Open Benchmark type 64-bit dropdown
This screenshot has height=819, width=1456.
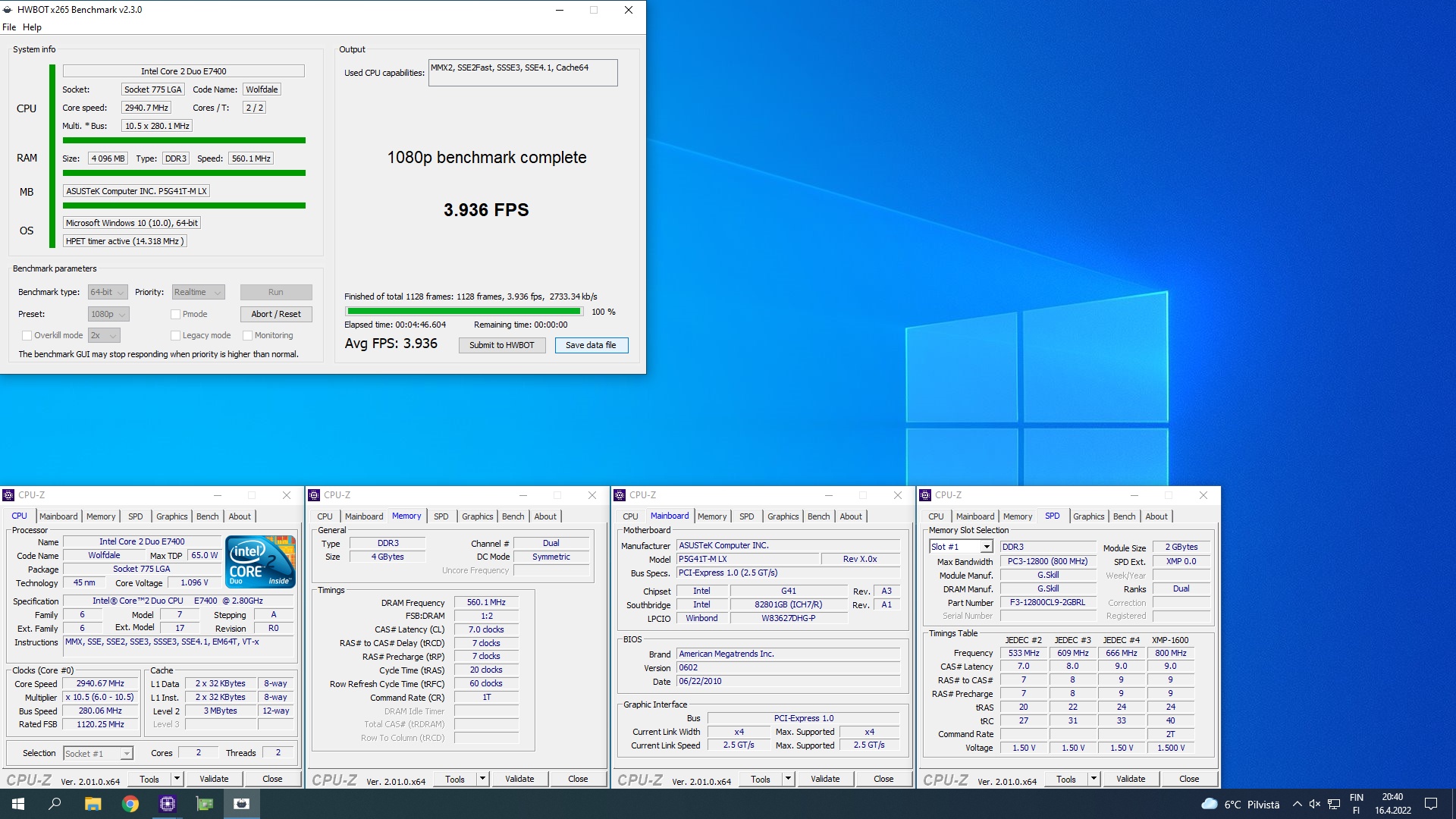pyautogui.click(x=107, y=293)
